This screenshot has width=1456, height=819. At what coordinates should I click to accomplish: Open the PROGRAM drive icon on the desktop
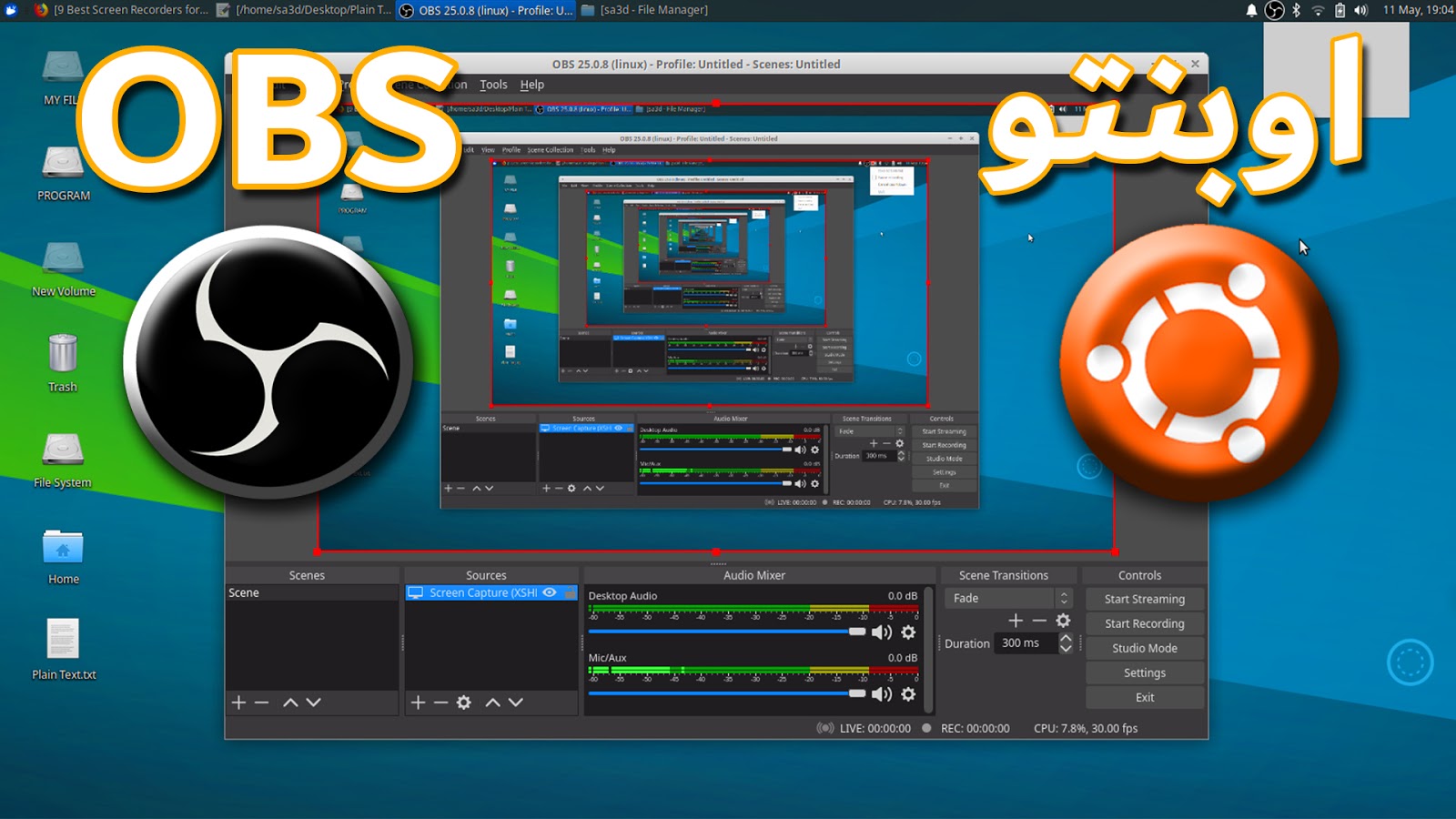(x=63, y=163)
